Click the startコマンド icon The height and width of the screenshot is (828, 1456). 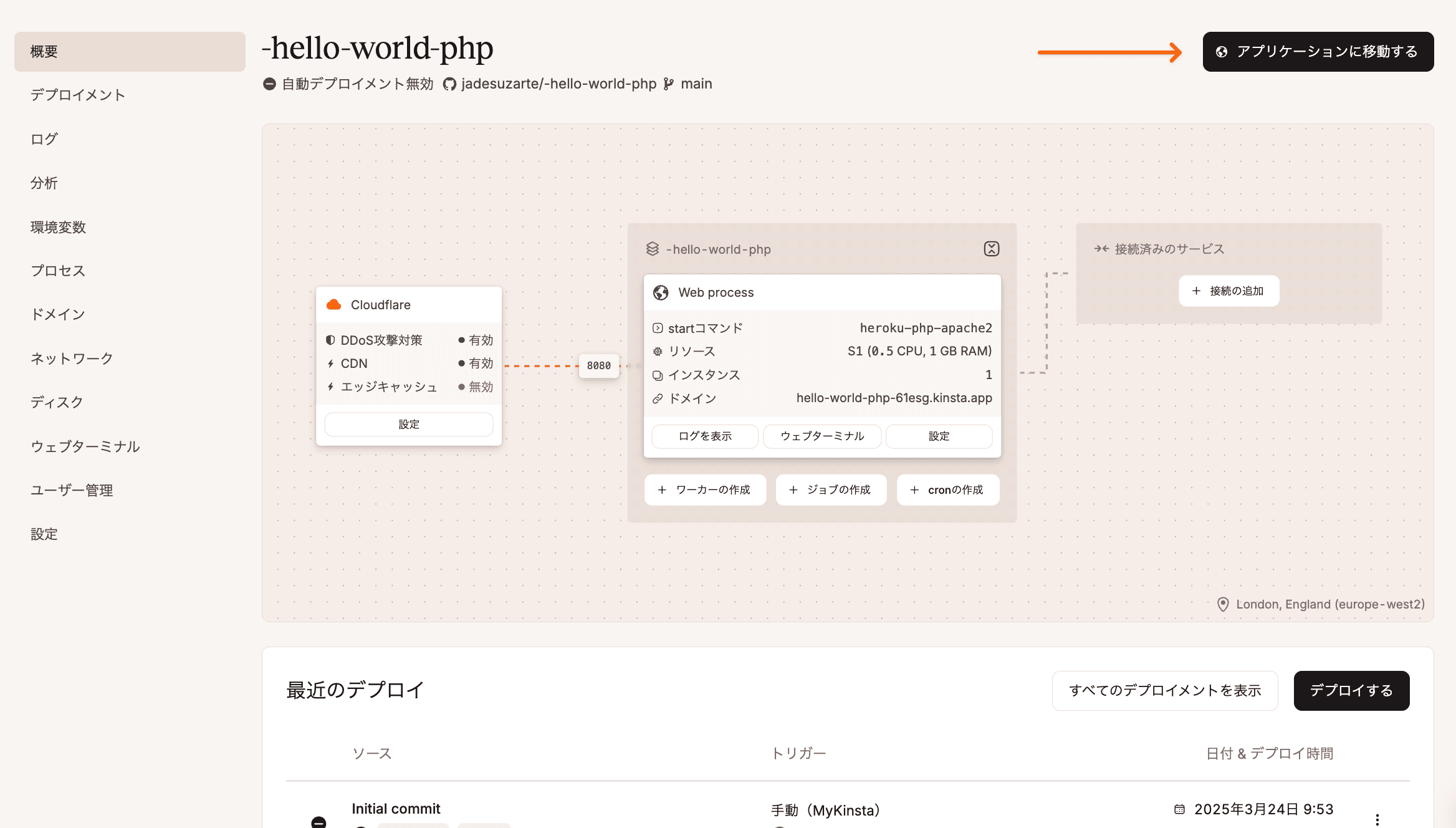click(x=658, y=328)
